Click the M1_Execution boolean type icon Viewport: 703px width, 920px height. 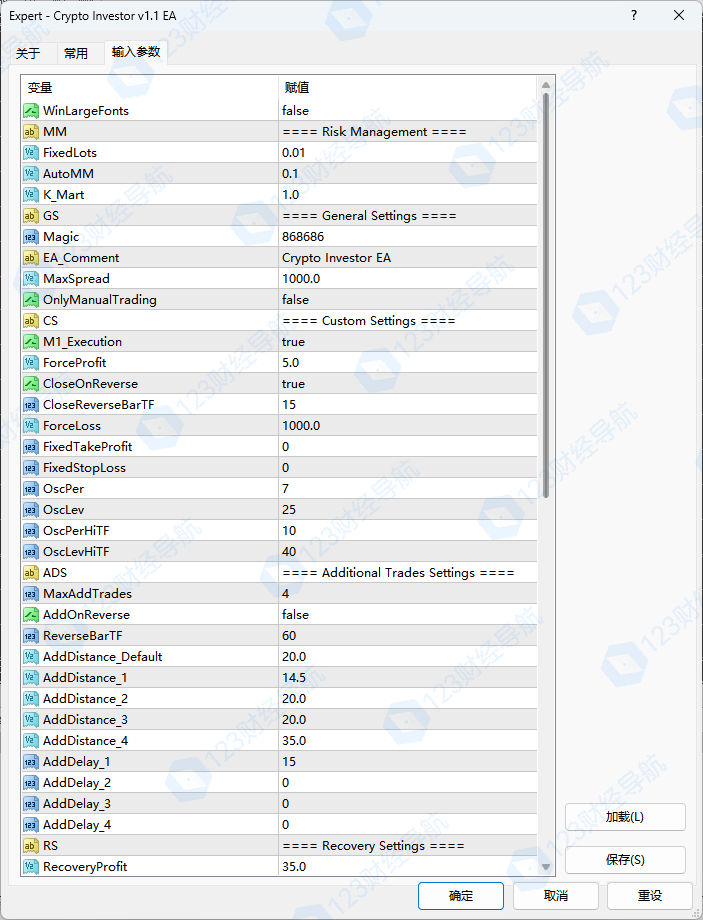(31, 342)
